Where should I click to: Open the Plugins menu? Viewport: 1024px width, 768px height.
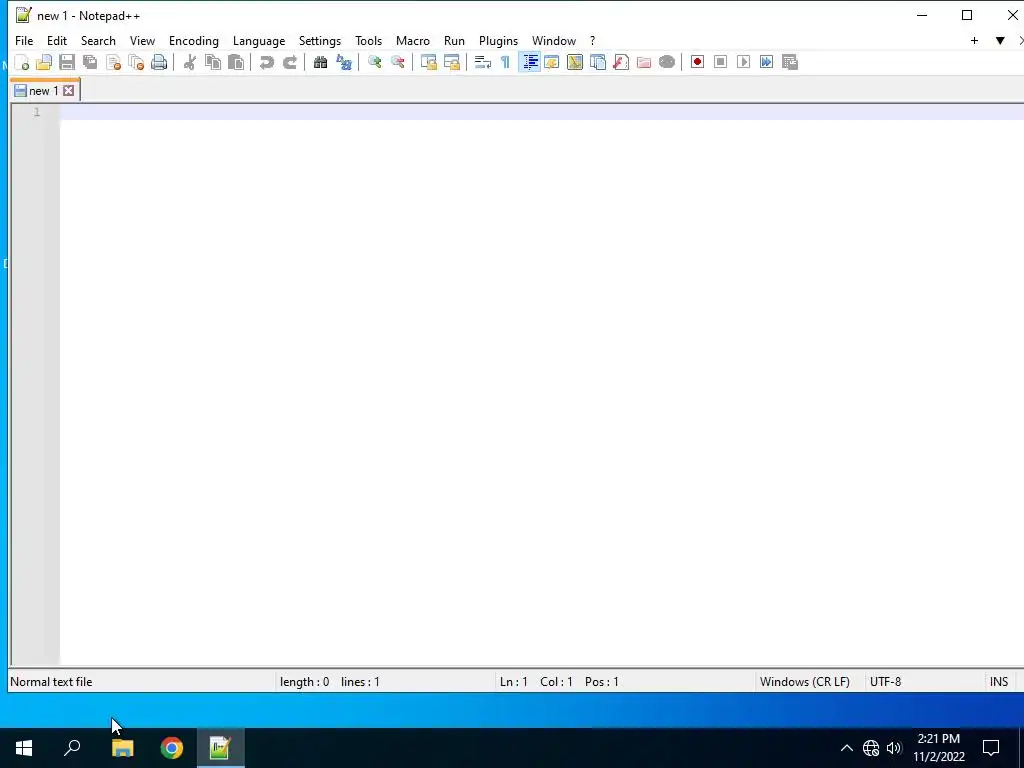[x=498, y=40]
